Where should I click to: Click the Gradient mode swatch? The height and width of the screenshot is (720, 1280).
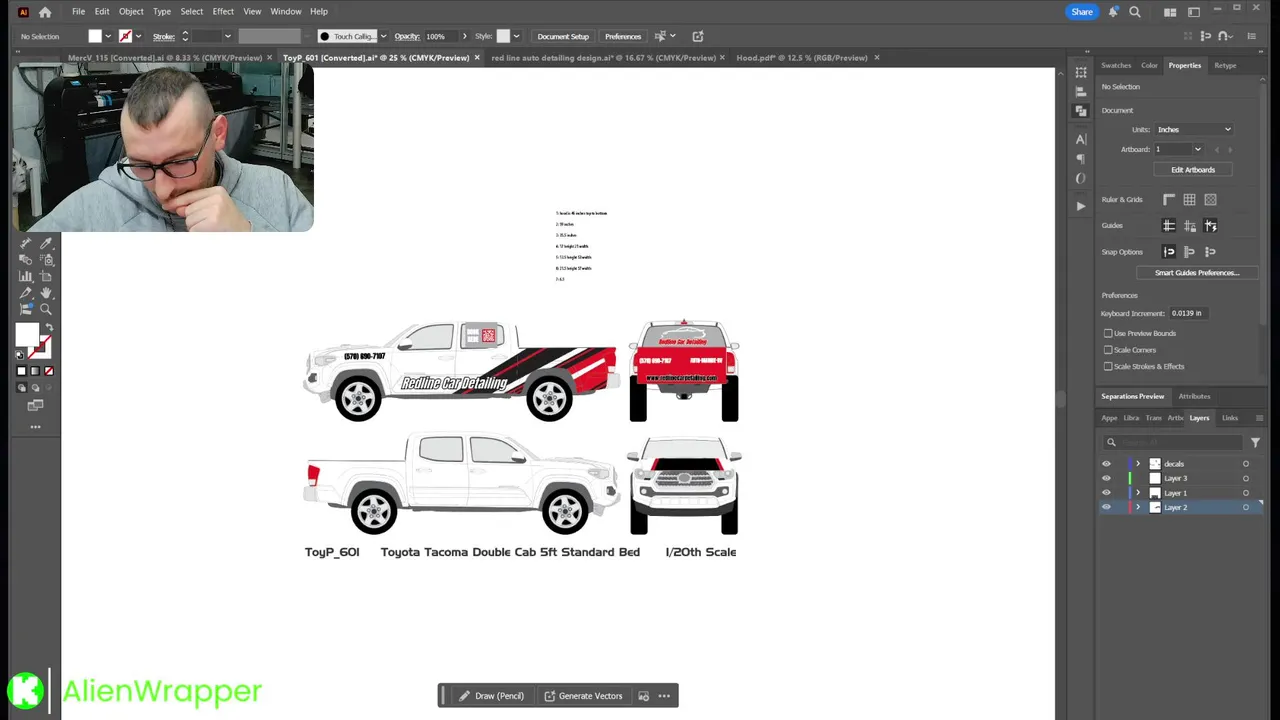pyautogui.click(x=35, y=371)
